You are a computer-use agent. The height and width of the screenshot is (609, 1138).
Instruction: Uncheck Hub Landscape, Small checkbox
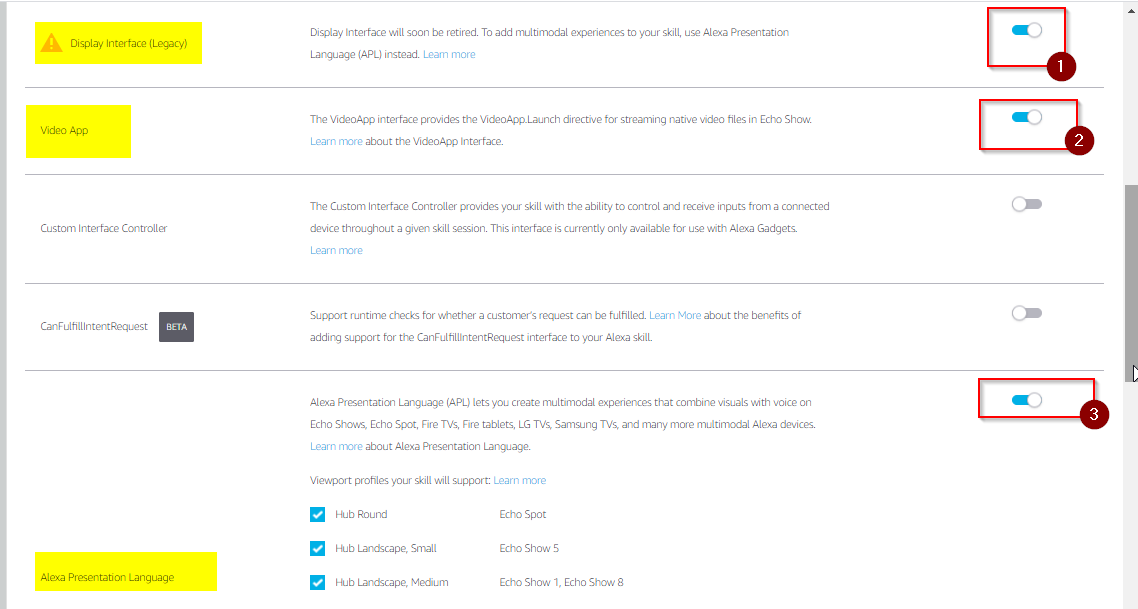pyautogui.click(x=318, y=549)
